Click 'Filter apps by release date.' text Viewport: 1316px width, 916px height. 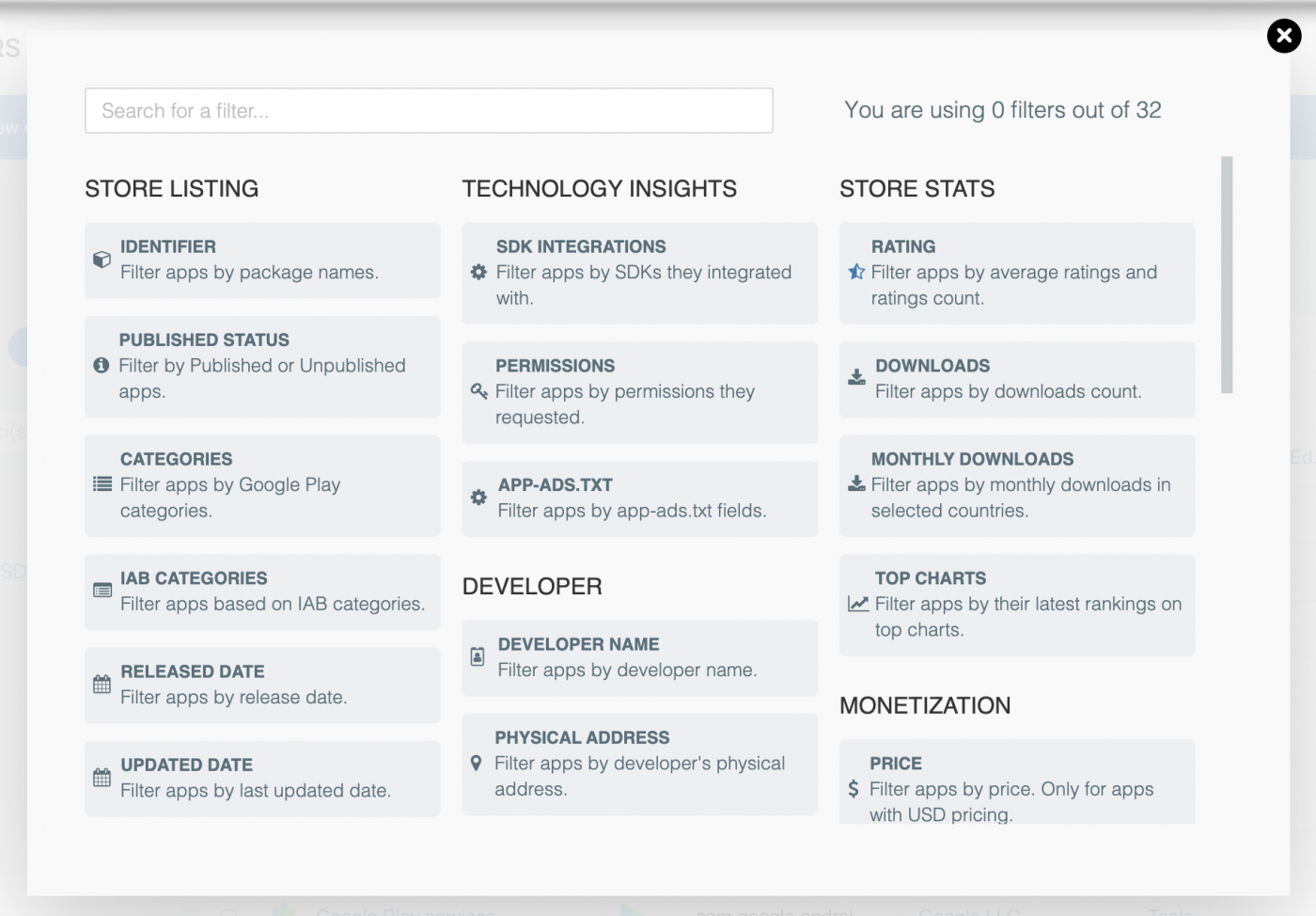pos(234,697)
